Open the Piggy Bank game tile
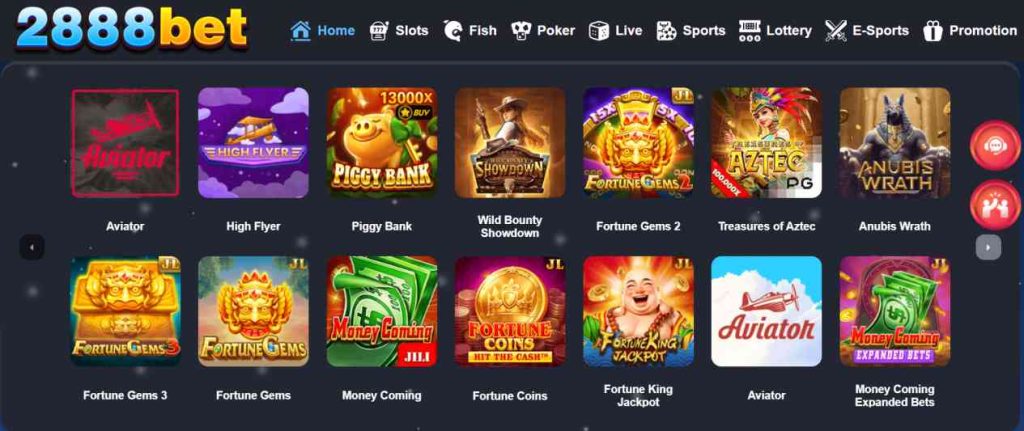 tap(381, 143)
